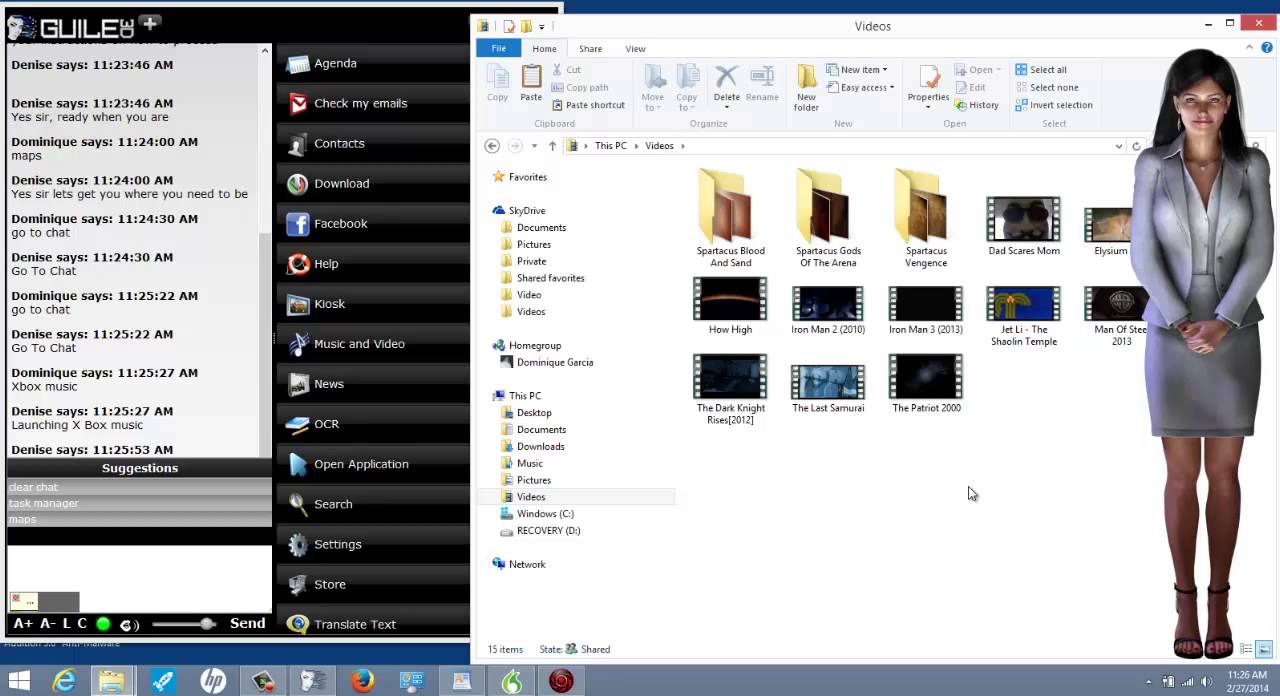Open the recent locations dropdown arrow
The image size is (1280, 696).
[x=534, y=146]
